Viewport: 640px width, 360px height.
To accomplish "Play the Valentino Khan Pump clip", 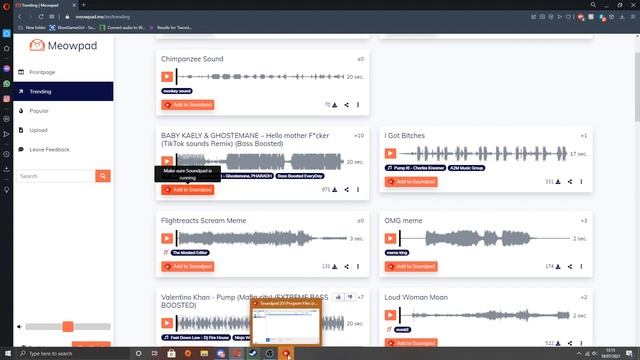I will [x=167, y=323].
